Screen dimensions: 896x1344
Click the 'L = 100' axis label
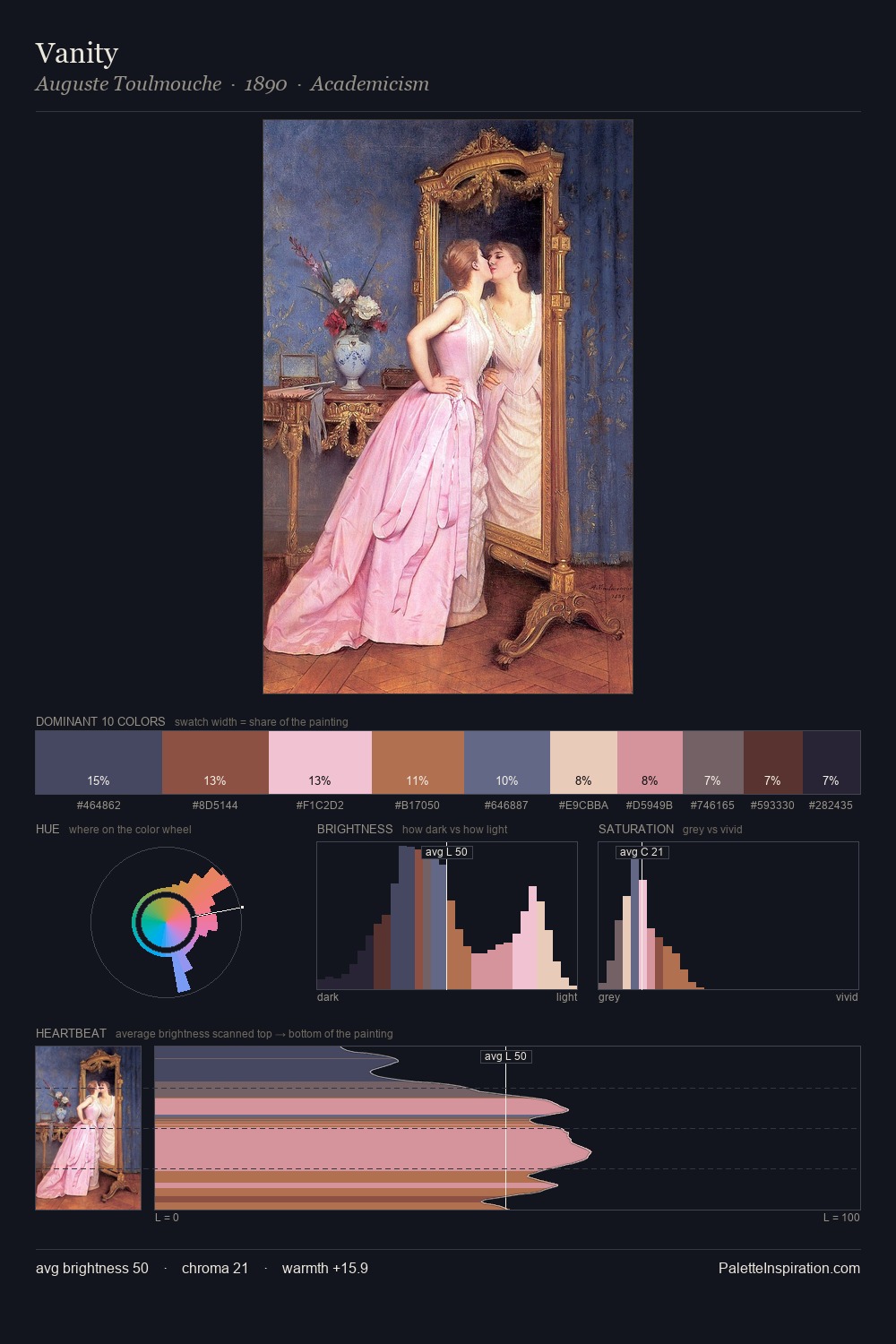[x=841, y=1218]
